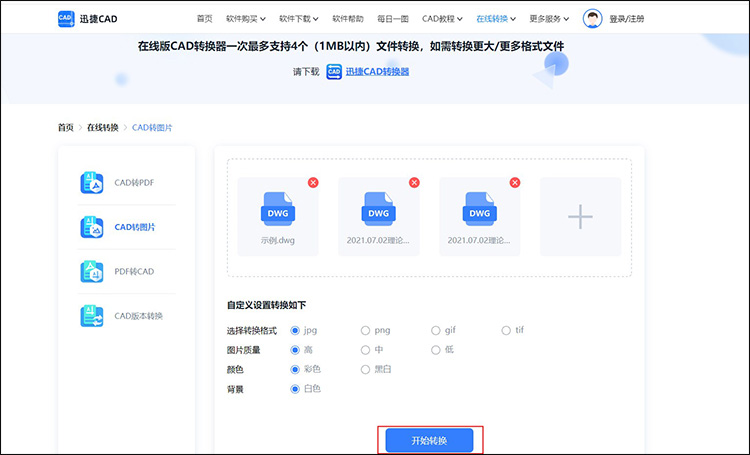Click the CAD转PDF sidebar icon
The image size is (750, 455).
92,183
